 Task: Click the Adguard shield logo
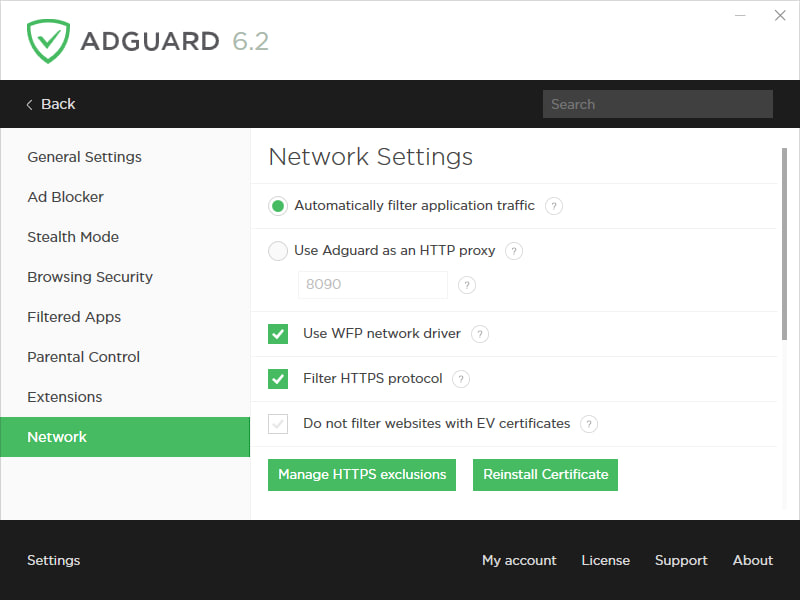coord(48,41)
